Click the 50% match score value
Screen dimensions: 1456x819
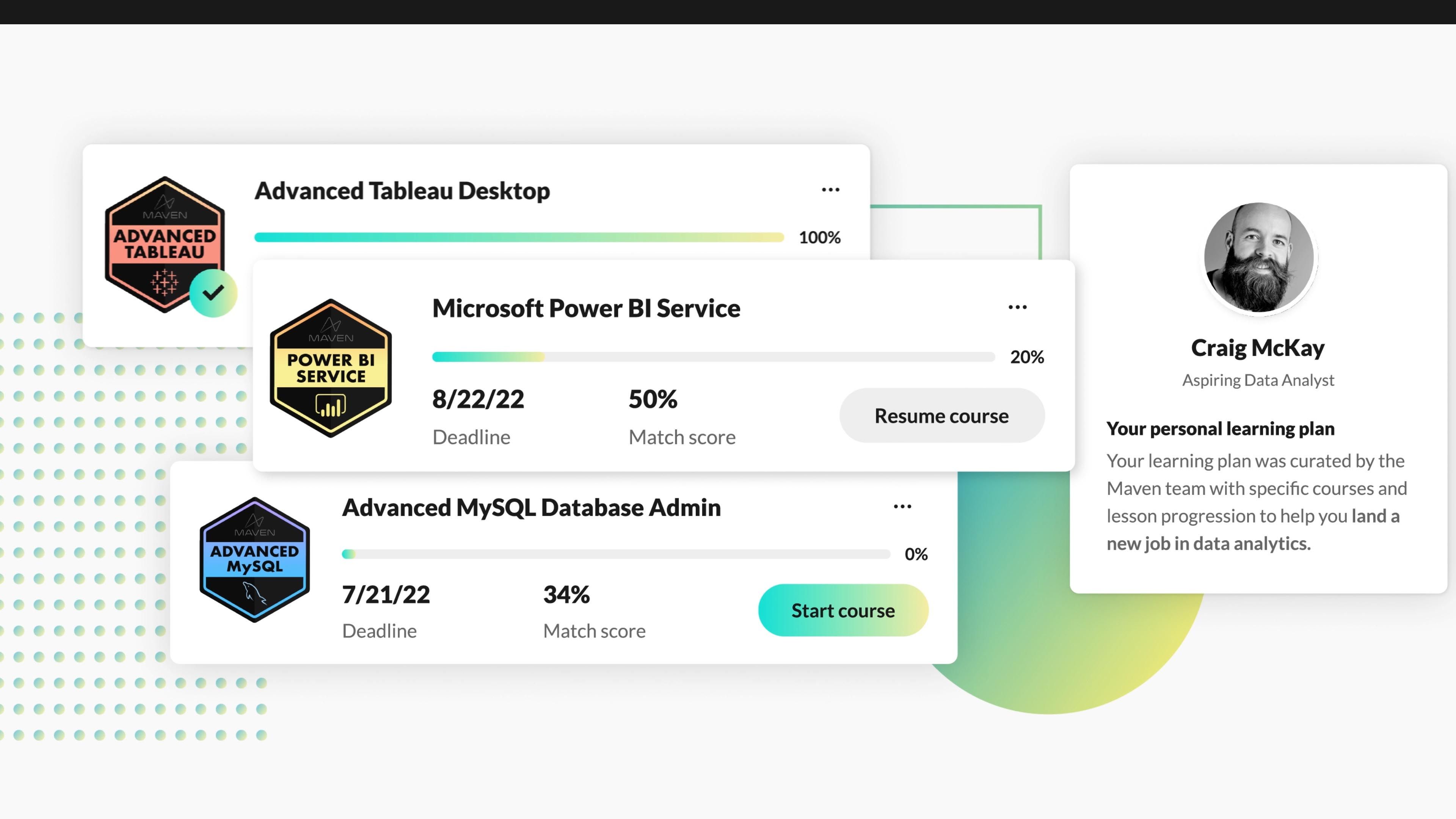point(653,399)
